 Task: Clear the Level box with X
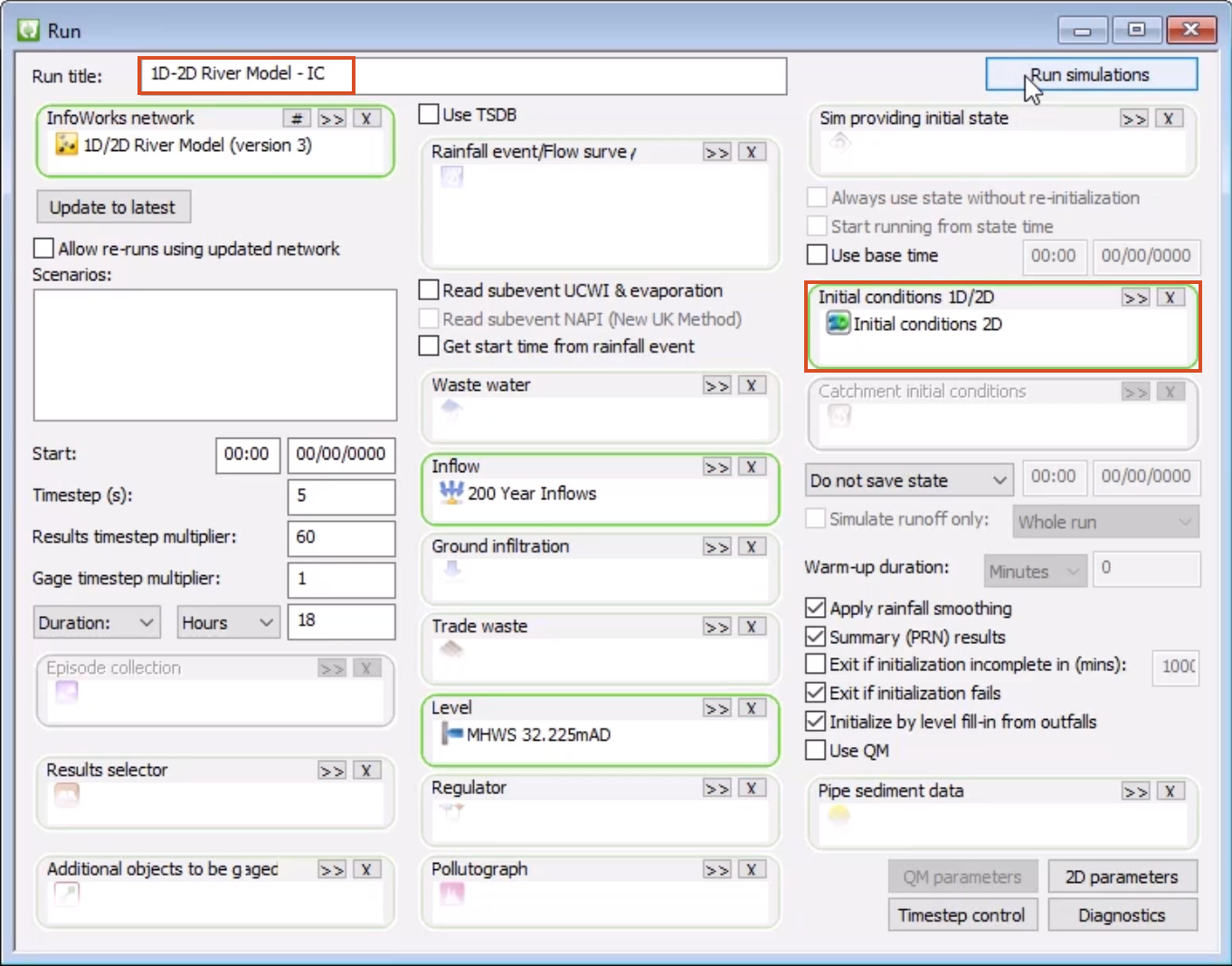(752, 708)
